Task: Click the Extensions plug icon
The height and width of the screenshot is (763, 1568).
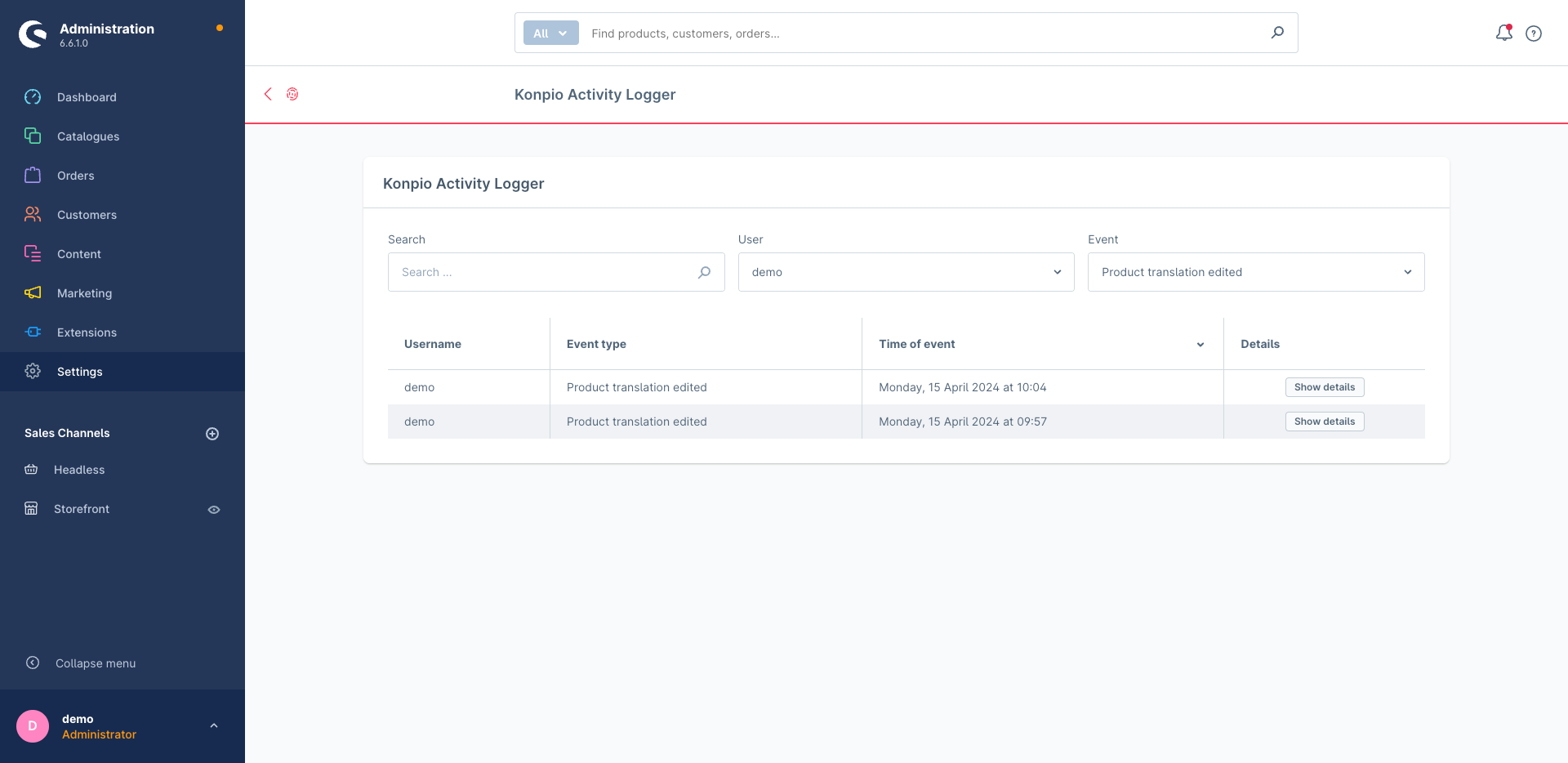Action: (33, 332)
